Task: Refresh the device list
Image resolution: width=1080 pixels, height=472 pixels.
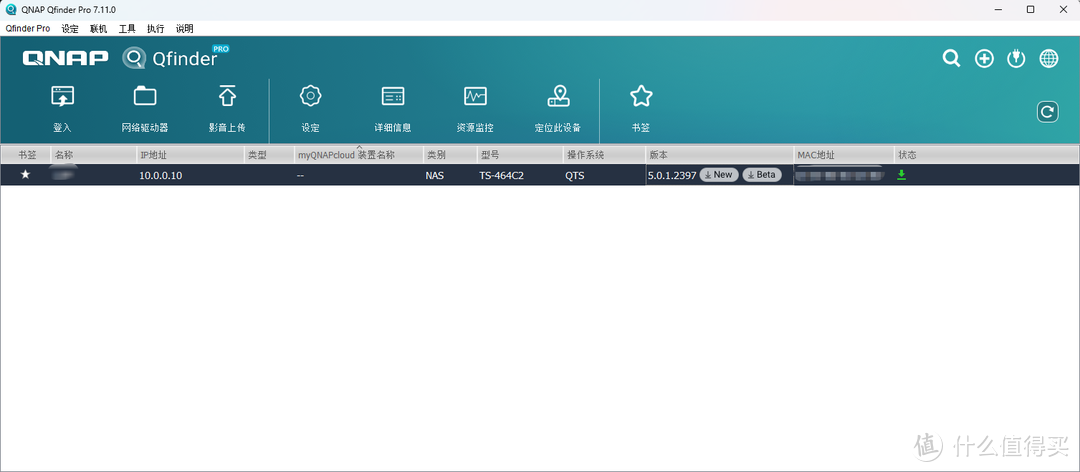Action: coord(1048,112)
